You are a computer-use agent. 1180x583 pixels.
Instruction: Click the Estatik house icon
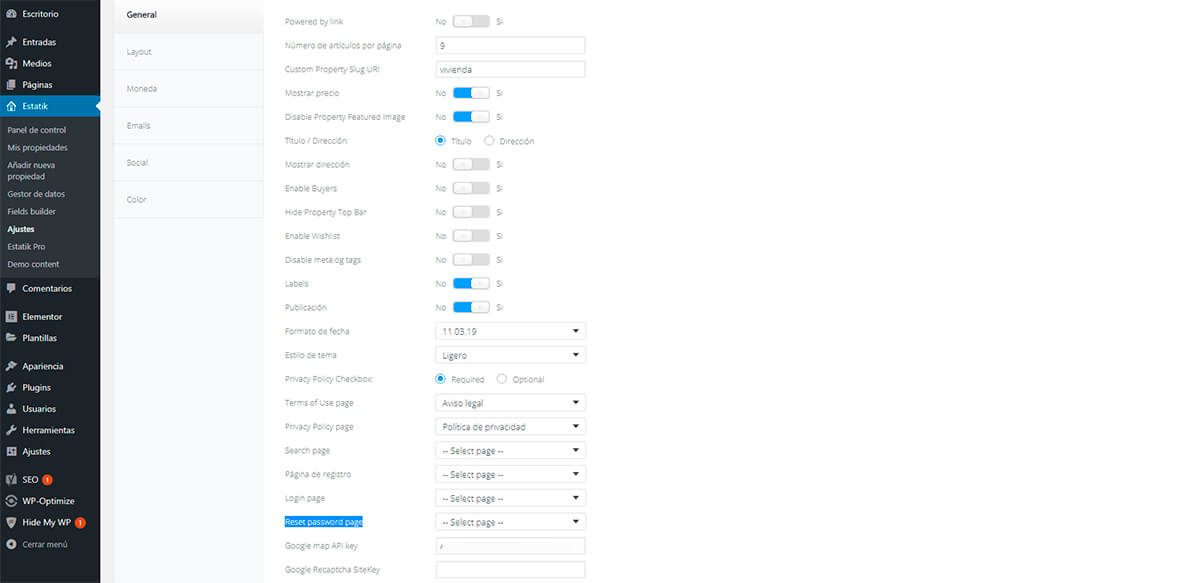coord(11,106)
